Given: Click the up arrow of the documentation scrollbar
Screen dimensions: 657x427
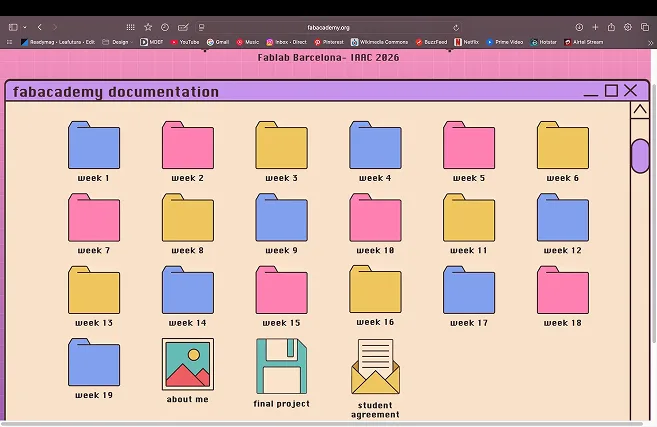Looking at the screenshot, I should click(x=640, y=110).
